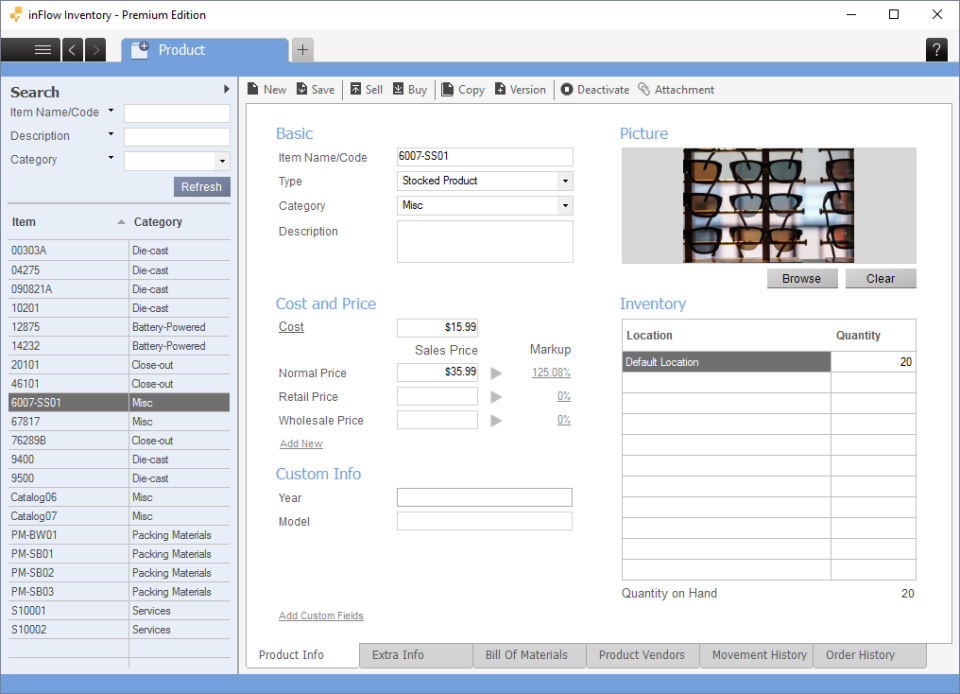Click the Item Name/Code search field
Viewport: 960px width, 694px height.
coord(177,113)
